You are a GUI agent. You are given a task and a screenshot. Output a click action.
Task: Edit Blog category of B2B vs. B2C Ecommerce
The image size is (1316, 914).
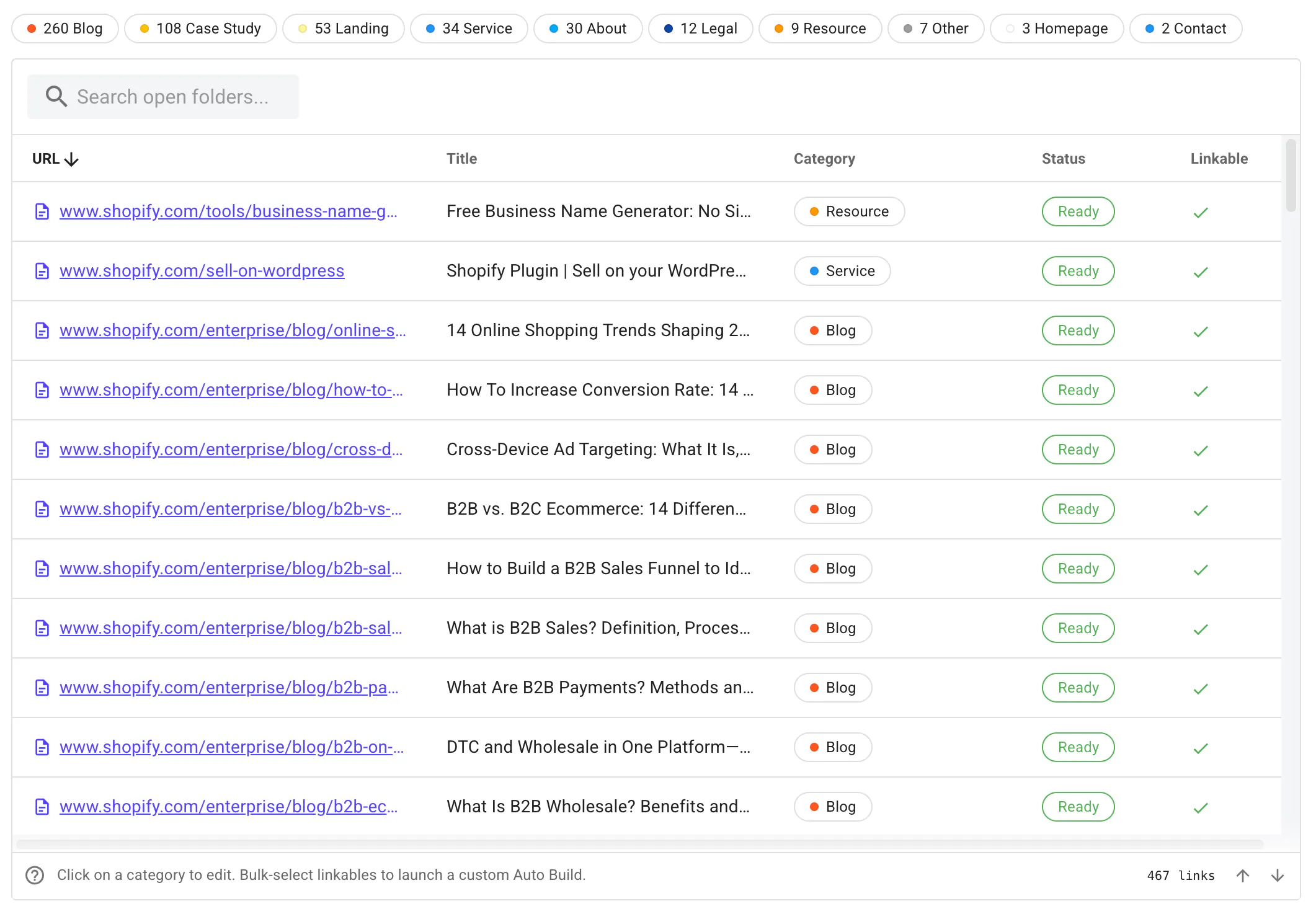[x=833, y=509]
